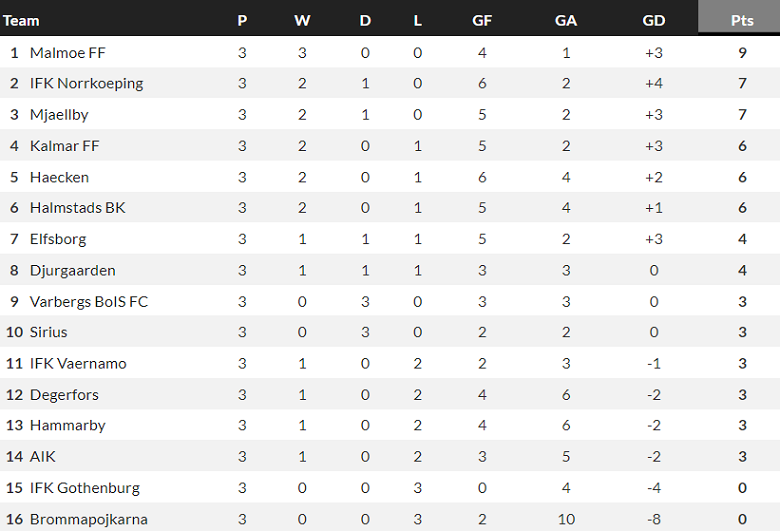The image size is (780, 531).
Task: Select Mjaellby in the standings
Action: [x=59, y=115]
